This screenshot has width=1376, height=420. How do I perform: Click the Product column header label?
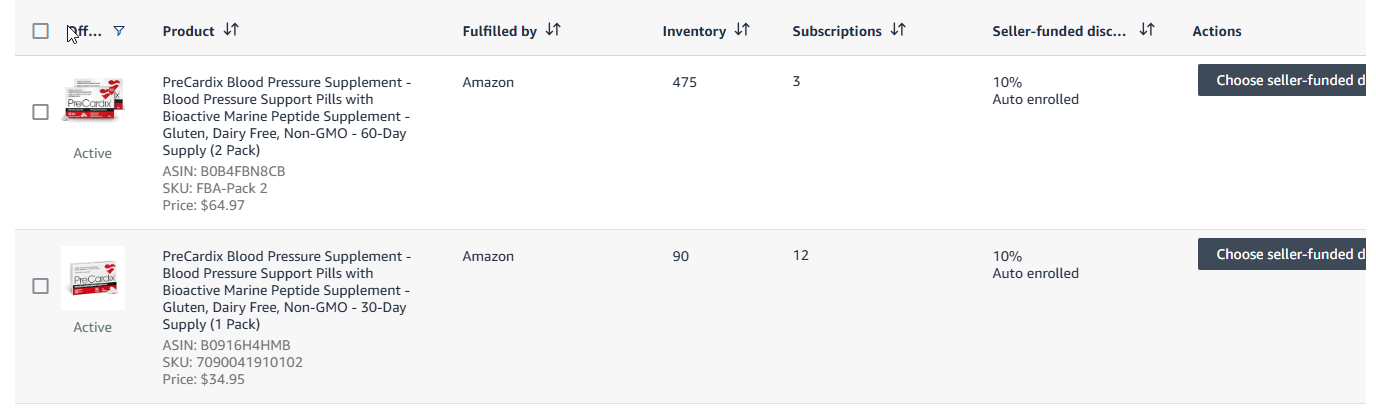pos(188,31)
